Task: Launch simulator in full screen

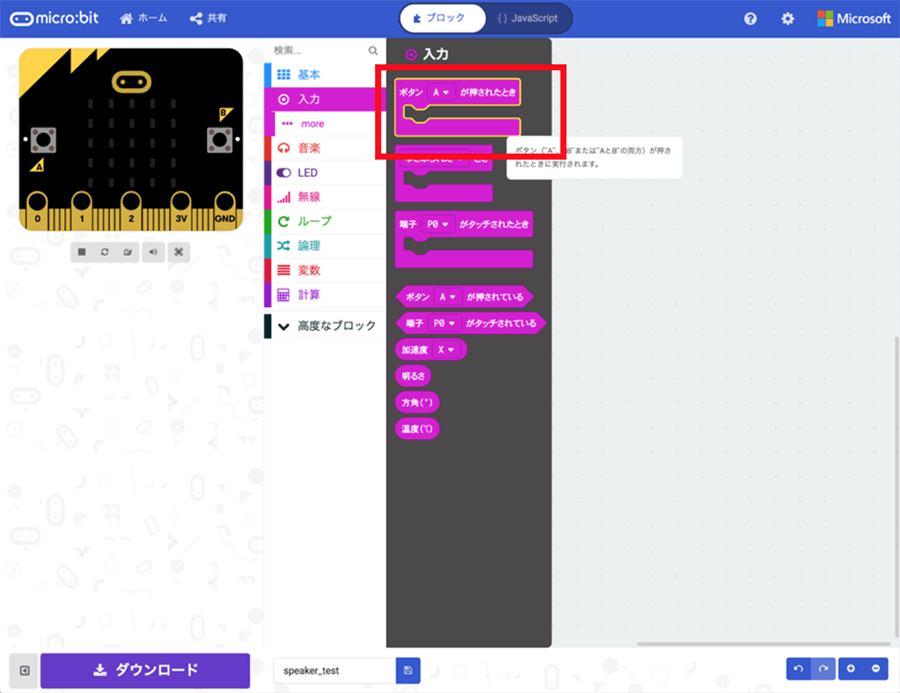Action: (179, 252)
